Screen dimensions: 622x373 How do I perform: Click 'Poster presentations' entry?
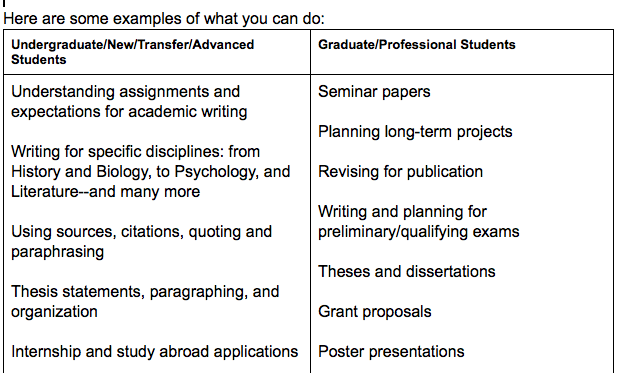pyautogui.click(x=391, y=352)
